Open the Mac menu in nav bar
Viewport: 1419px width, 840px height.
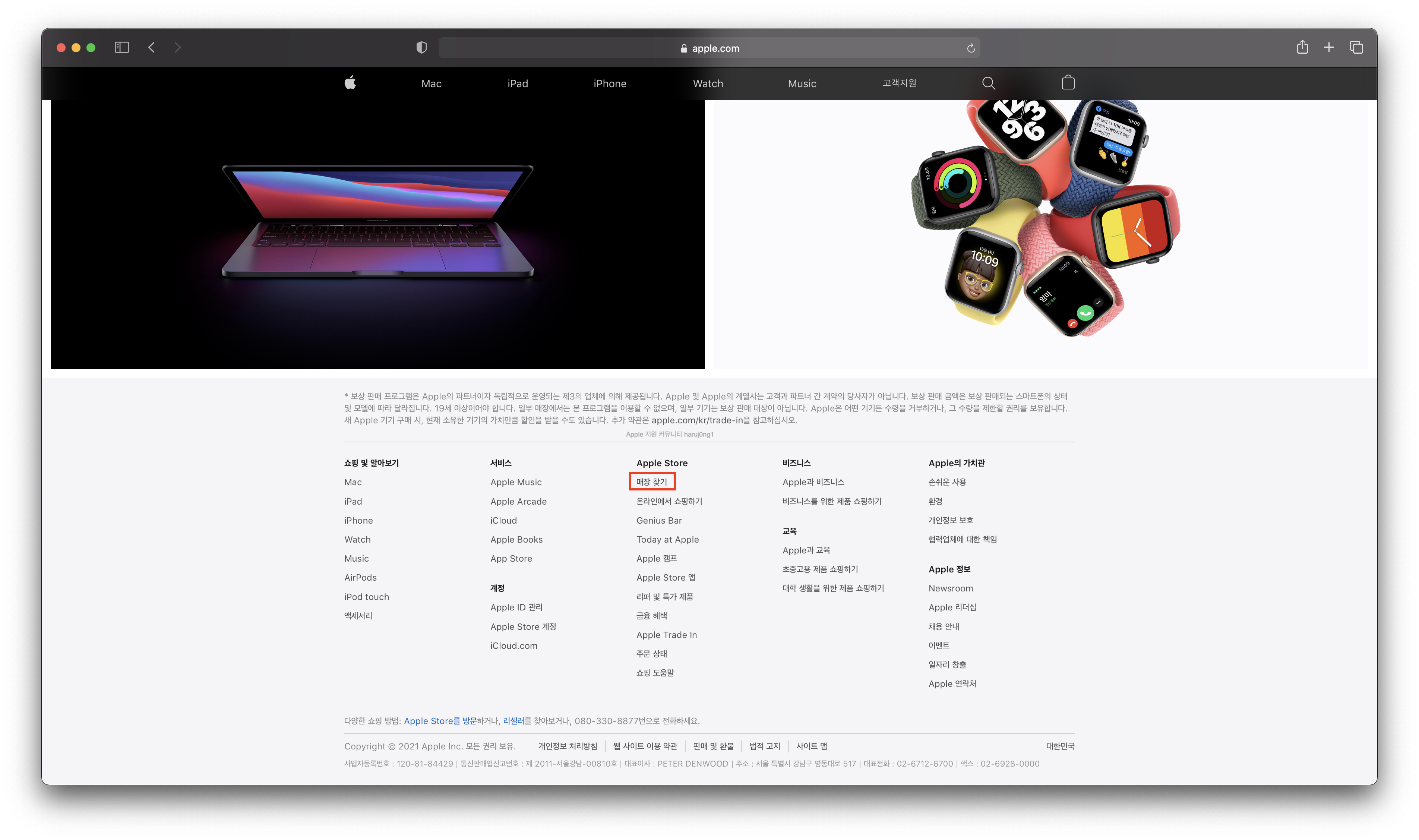[431, 84]
